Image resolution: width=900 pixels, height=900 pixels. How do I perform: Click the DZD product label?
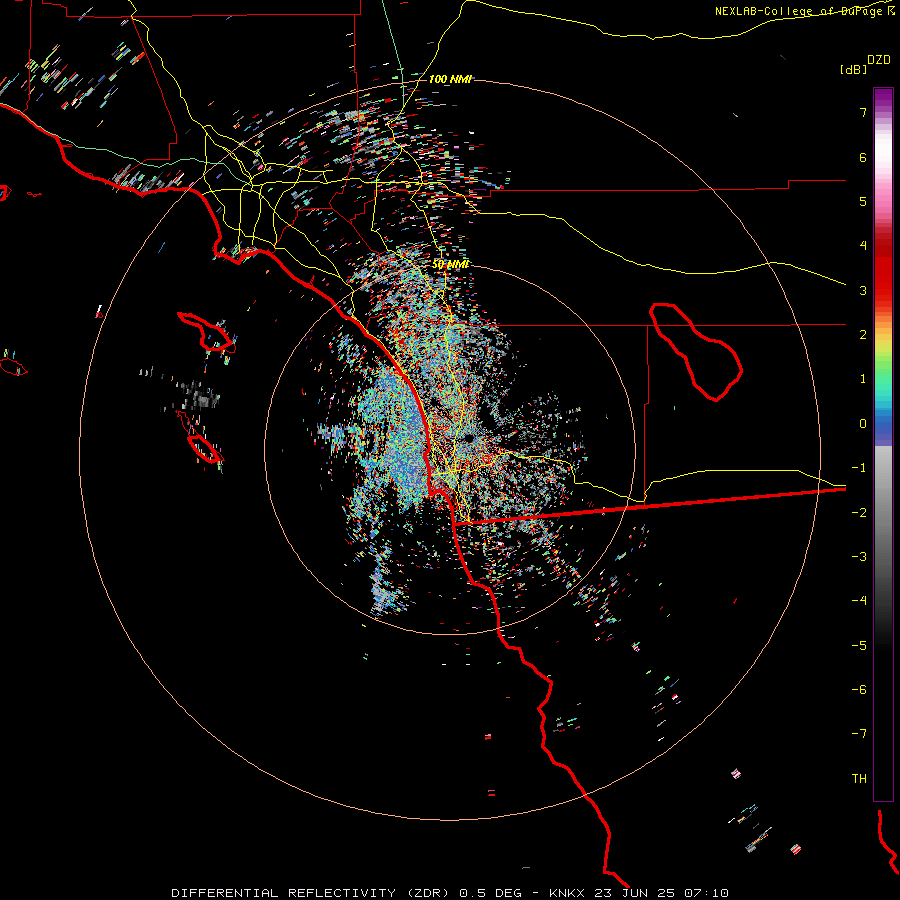pos(878,60)
